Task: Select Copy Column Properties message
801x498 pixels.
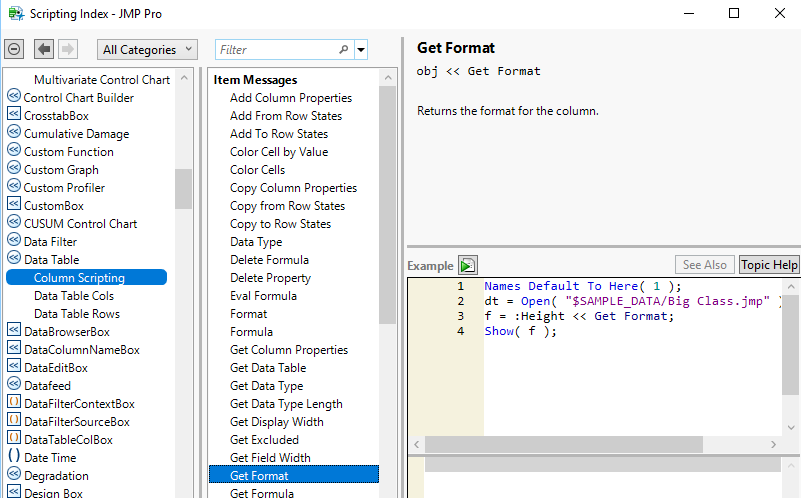Action: coord(293,188)
